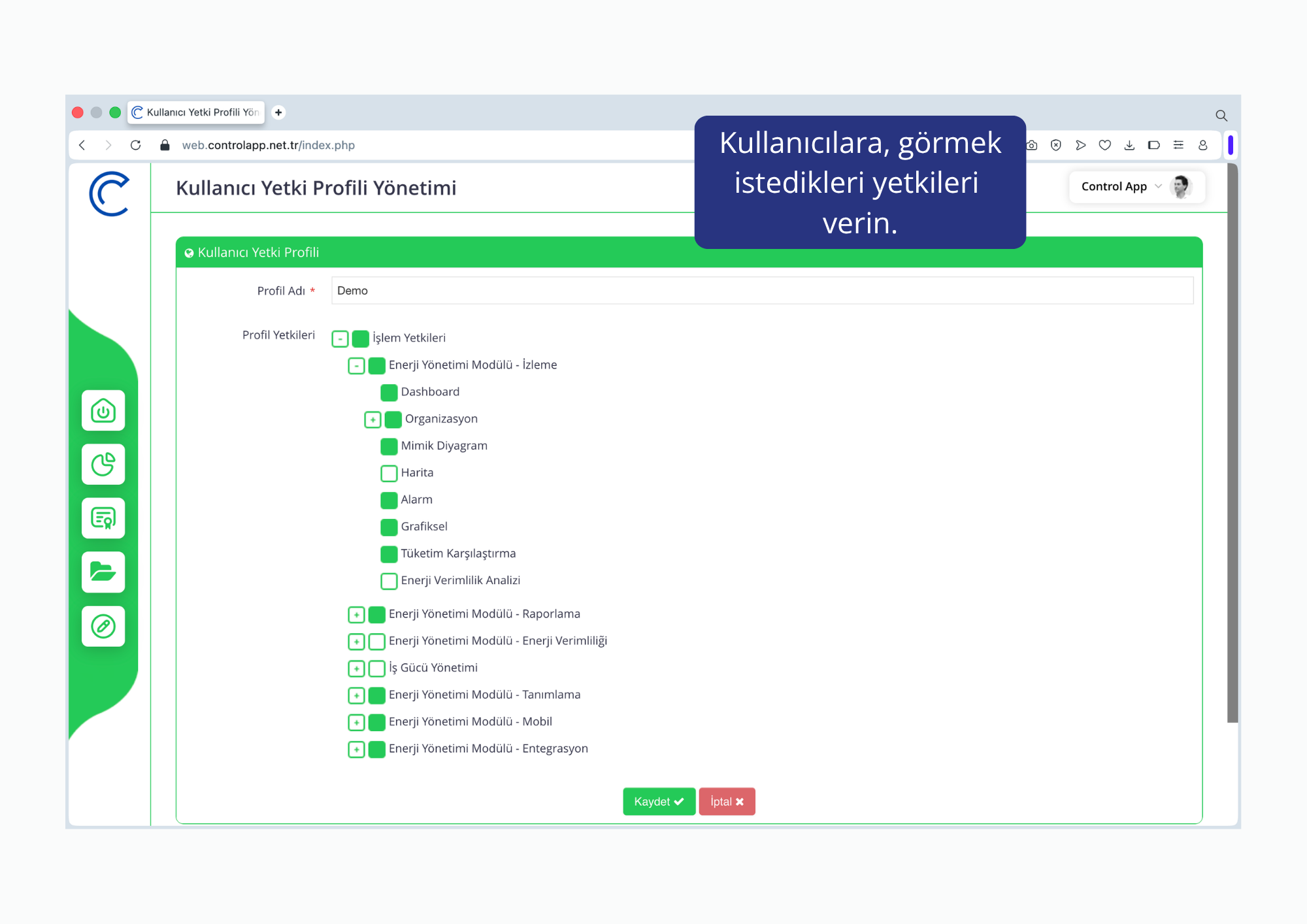1307x924 pixels.
Task: Collapse the İzleme module node
Action: pos(356,365)
